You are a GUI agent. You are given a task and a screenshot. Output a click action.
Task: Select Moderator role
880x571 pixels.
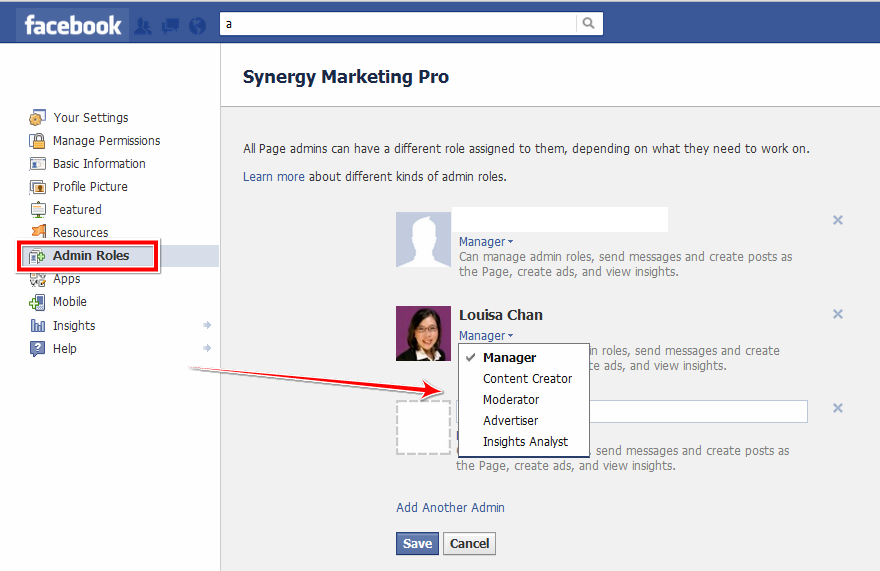tap(524, 399)
